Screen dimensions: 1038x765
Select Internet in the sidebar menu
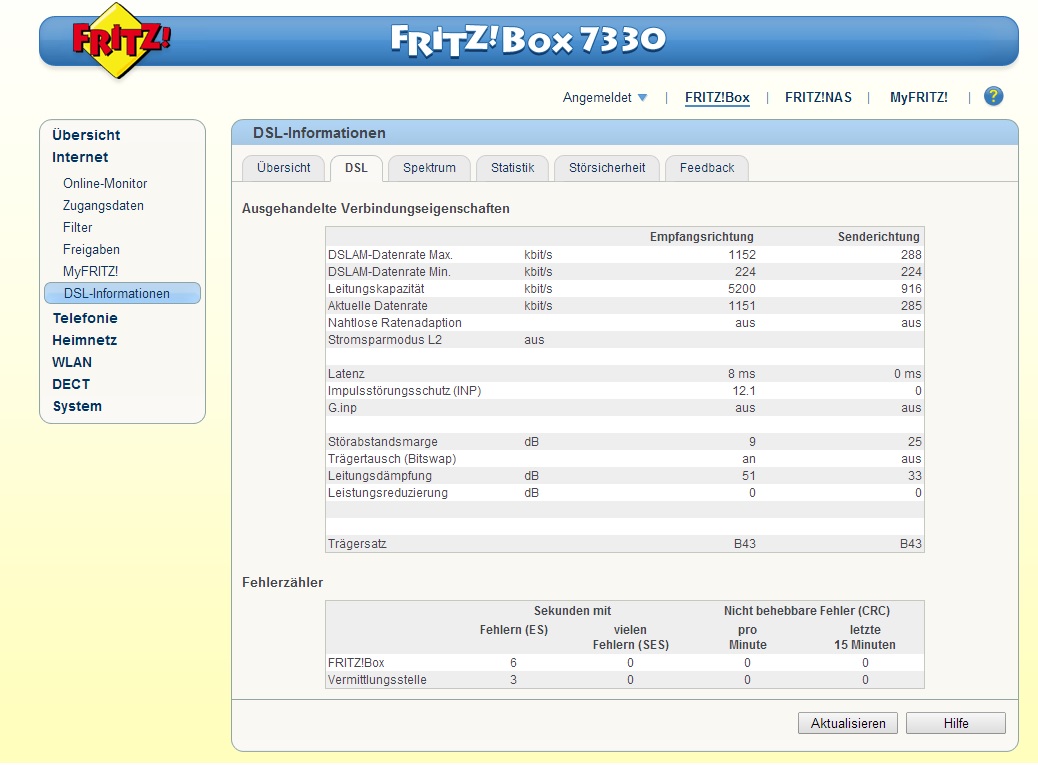coord(80,157)
